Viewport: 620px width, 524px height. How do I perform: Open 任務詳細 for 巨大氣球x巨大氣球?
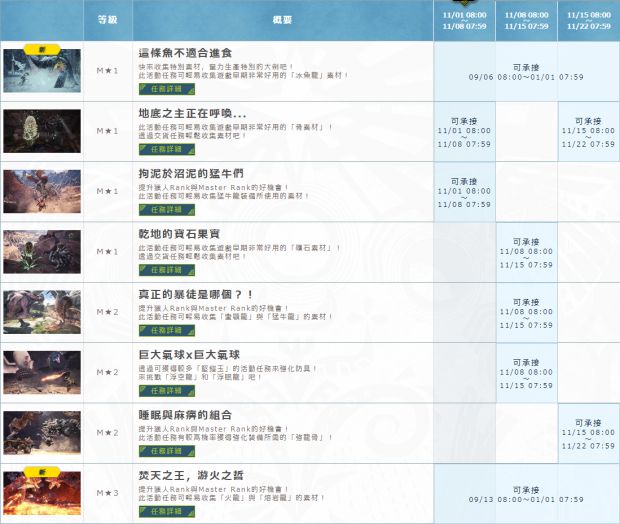pos(166,391)
